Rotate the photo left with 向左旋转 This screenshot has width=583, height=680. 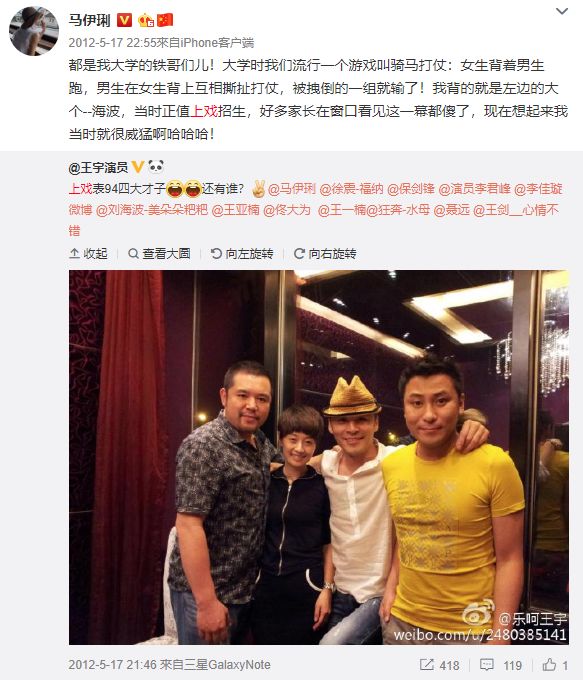point(242,253)
